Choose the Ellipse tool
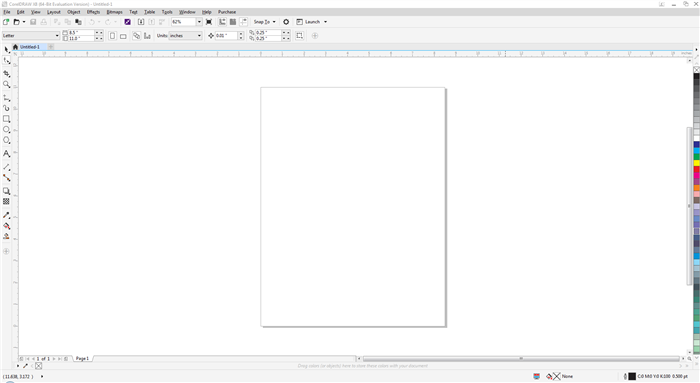Image resolution: width=700 pixels, height=383 pixels. (x=6, y=129)
